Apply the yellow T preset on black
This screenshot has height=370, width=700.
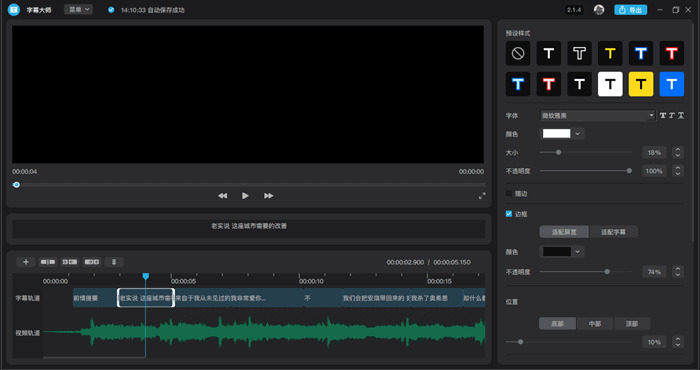[x=610, y=53]
